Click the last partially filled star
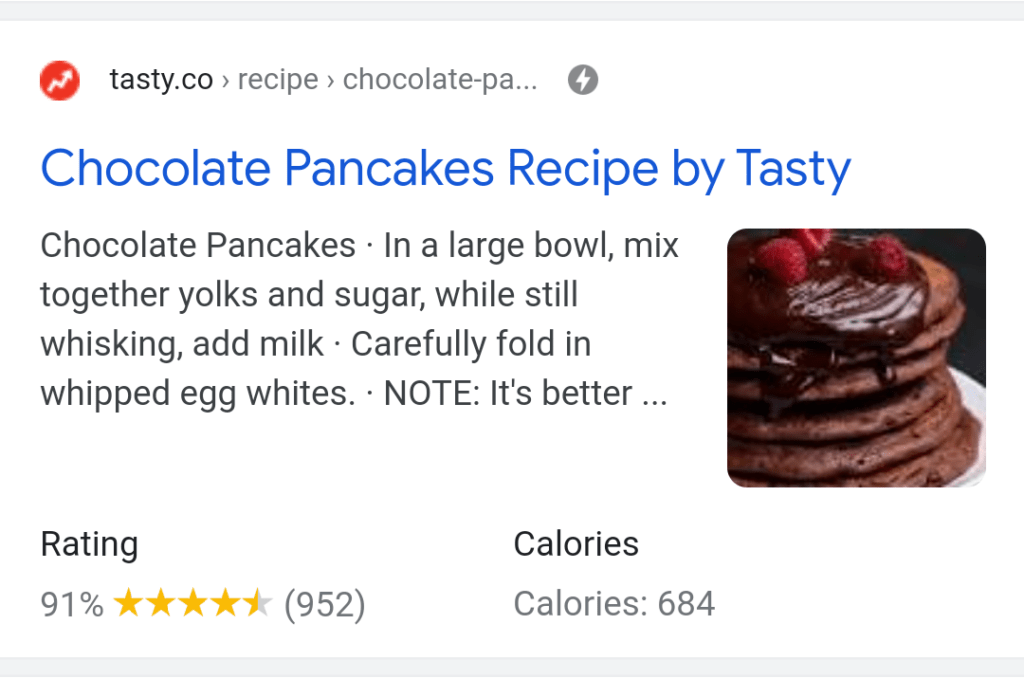Image resolution: width=1024 pixels, height=679 pixels. (258, 603)
